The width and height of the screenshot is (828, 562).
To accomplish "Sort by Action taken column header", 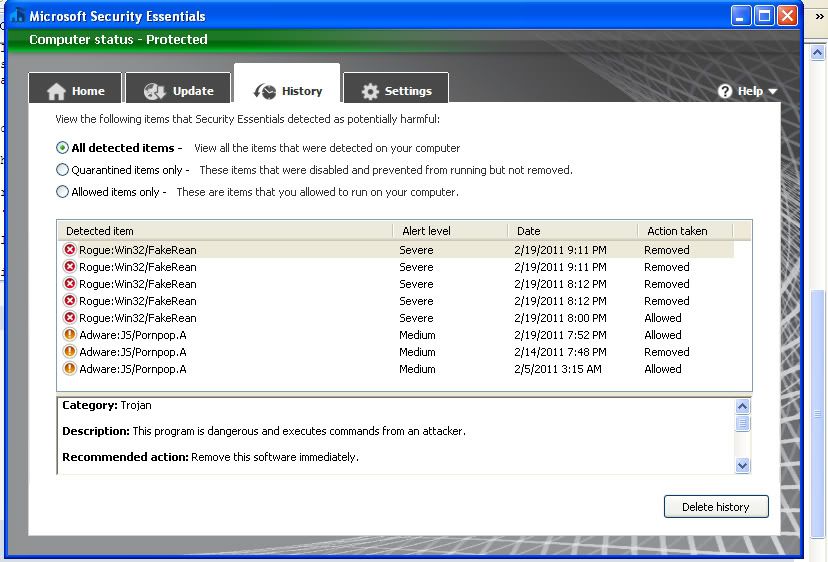I will [685, 231].
